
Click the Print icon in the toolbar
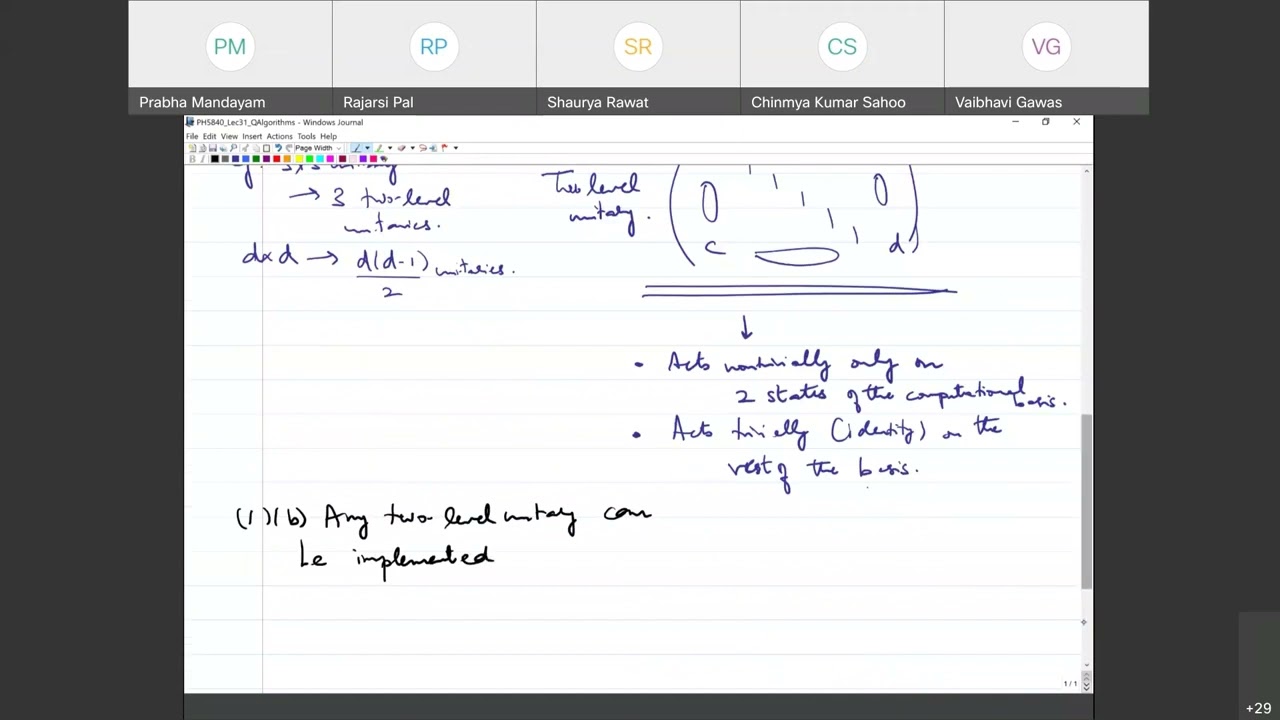click(x=223, y=148)
